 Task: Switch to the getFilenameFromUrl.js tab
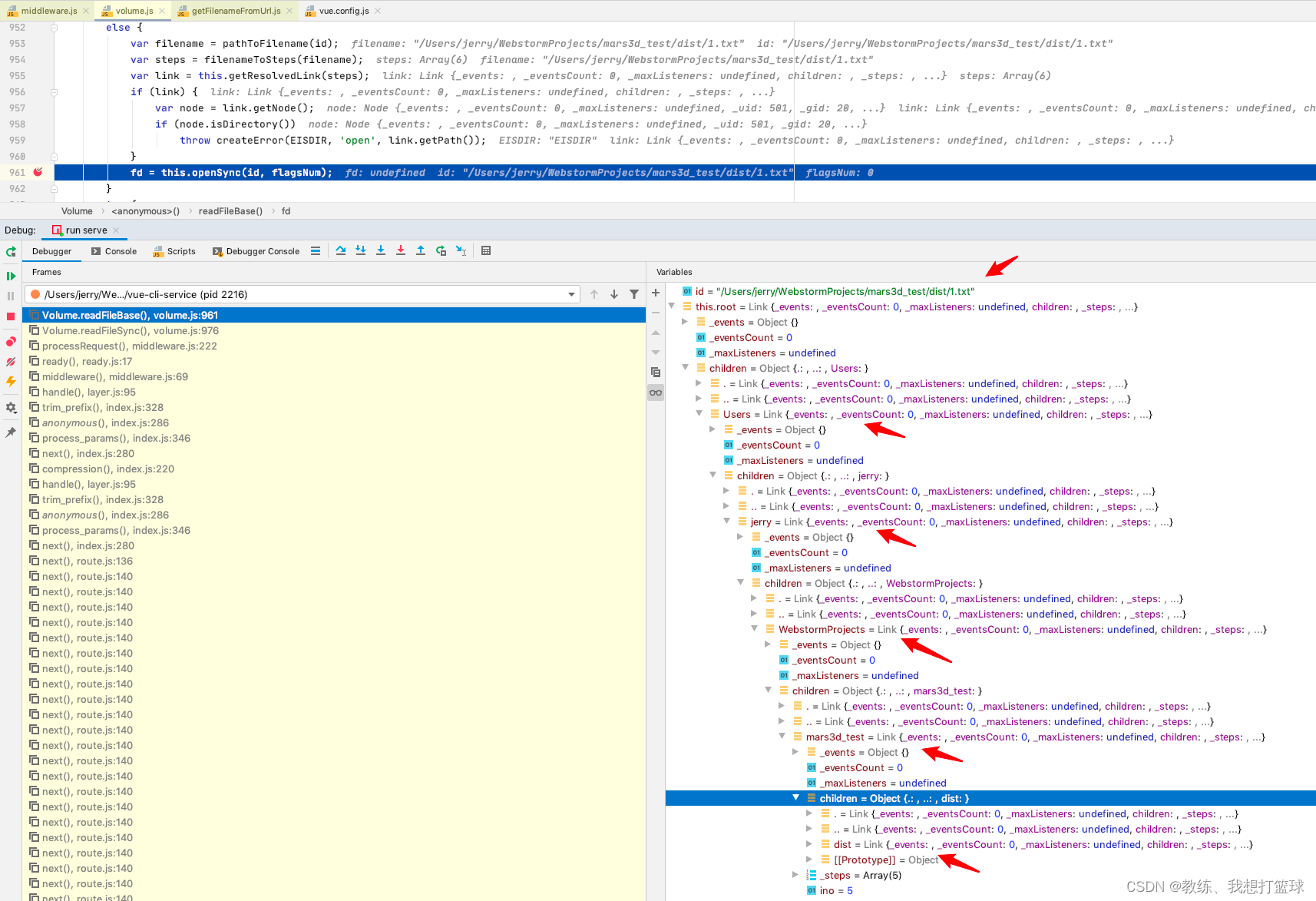pos(236,11)
